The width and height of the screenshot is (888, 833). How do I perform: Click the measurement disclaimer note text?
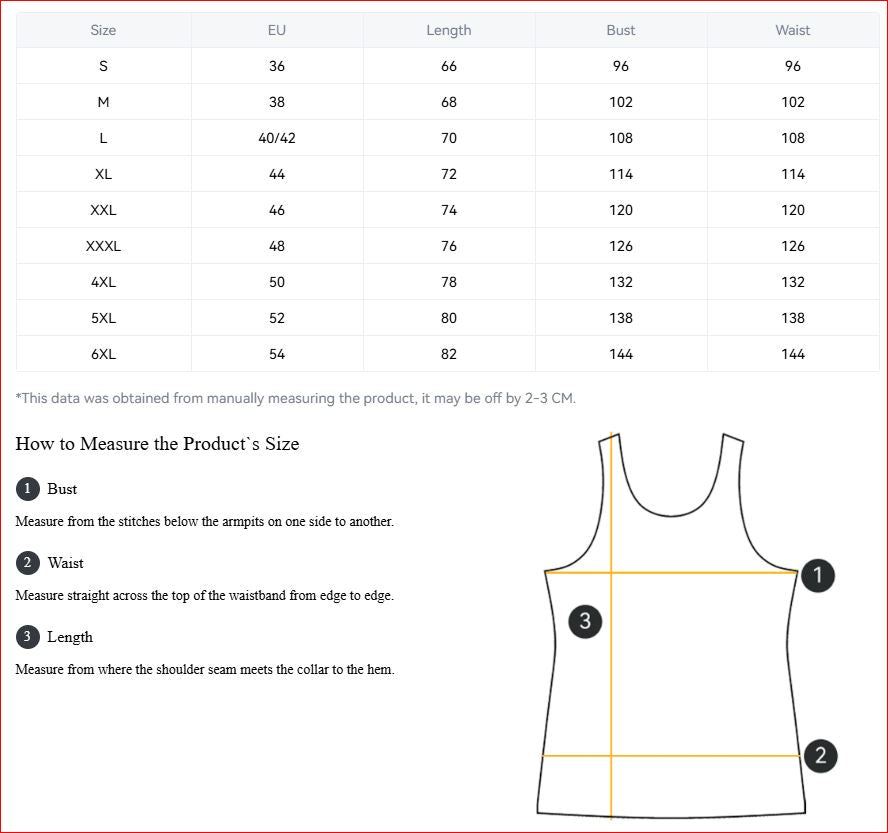coord(296,398)
